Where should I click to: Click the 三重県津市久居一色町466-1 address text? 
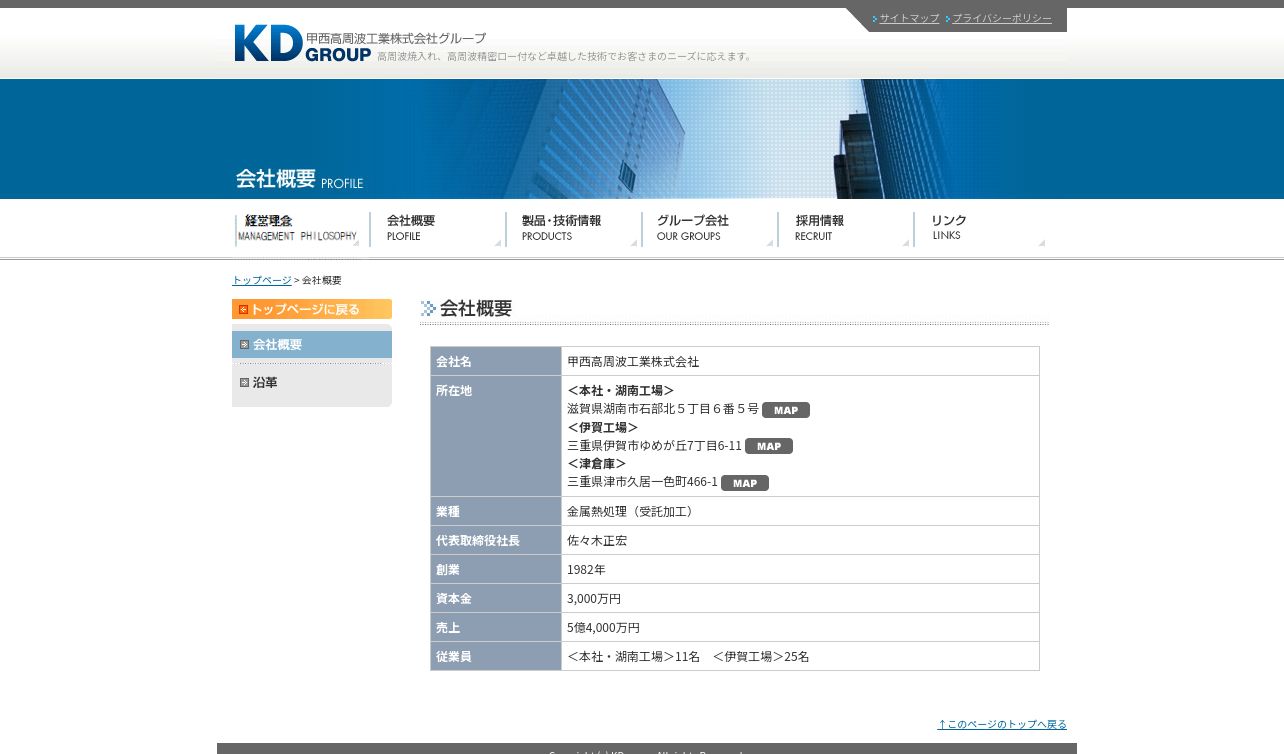coord(642,482)
